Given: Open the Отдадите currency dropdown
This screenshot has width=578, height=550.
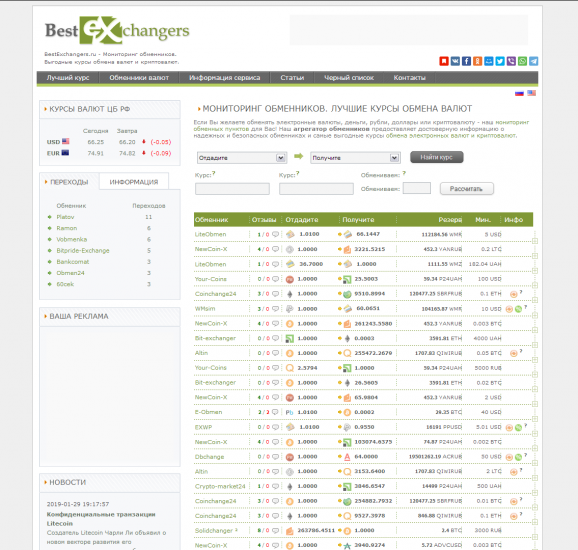Looking at the screenshot, I should tap(242, 158).
